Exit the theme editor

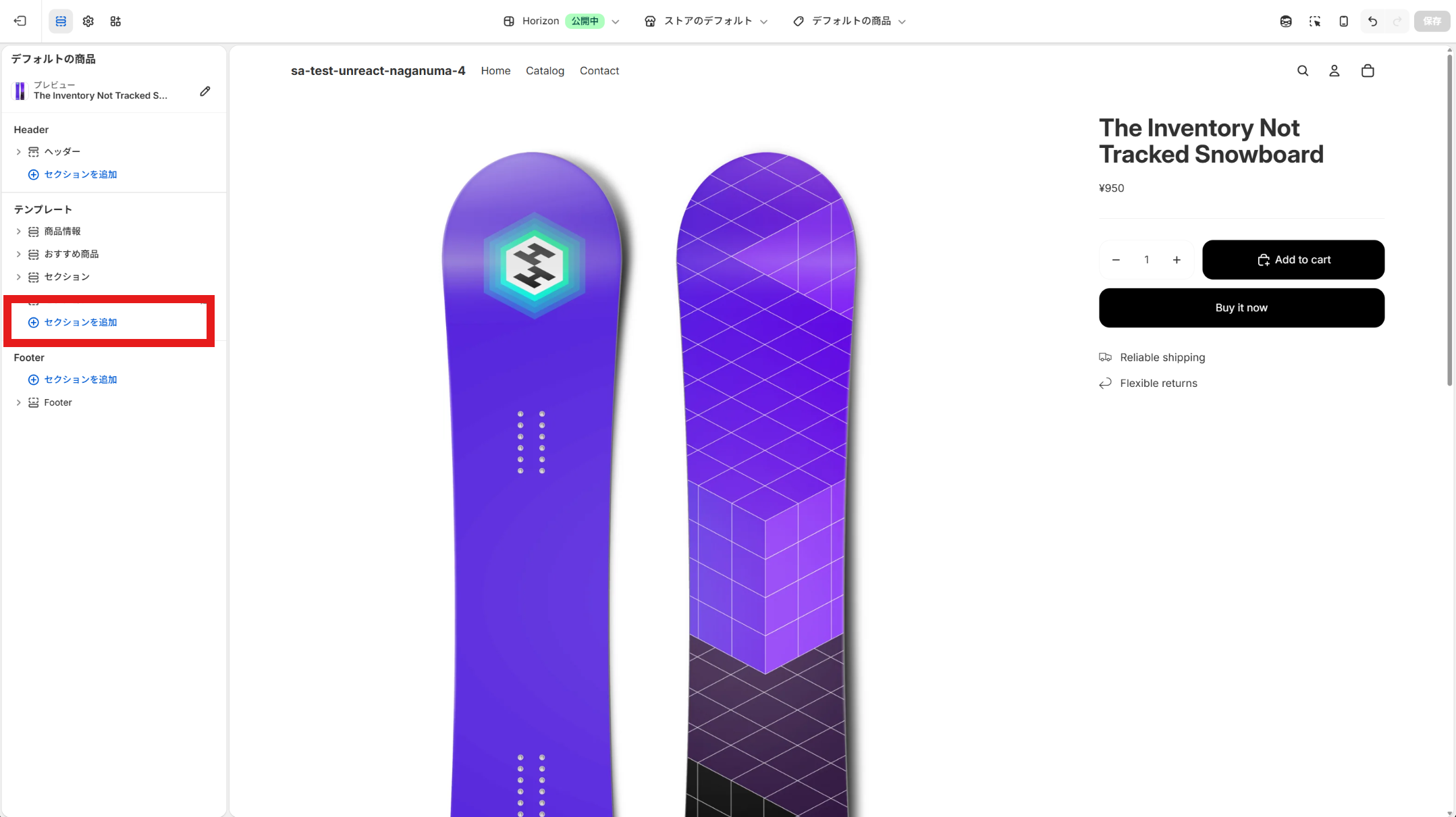[x=20, y=21]
